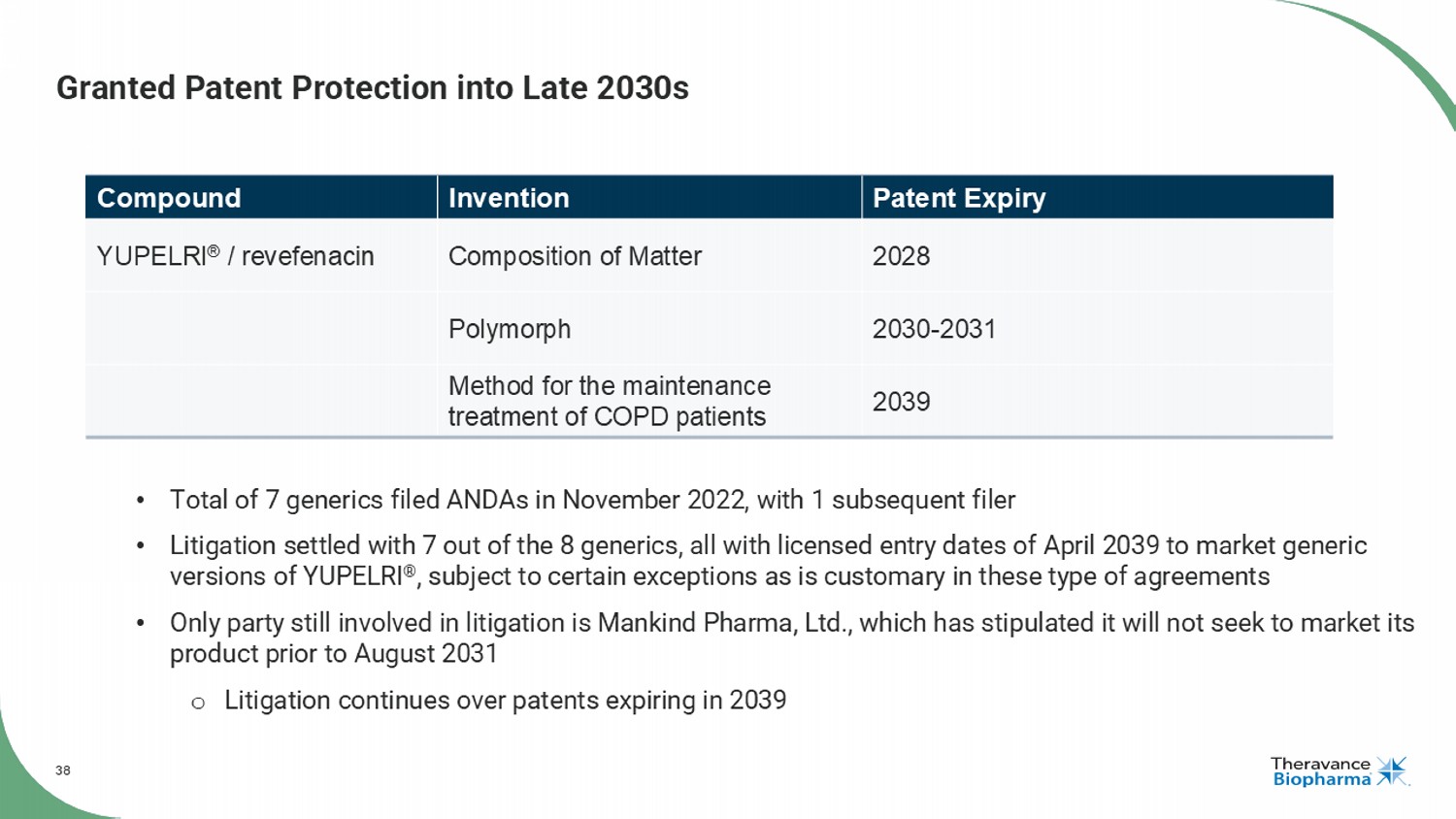The height and width of the screenshot is (819, 1456).
Task: Click the Composition of Matter cell
Action: coord(575,256)
